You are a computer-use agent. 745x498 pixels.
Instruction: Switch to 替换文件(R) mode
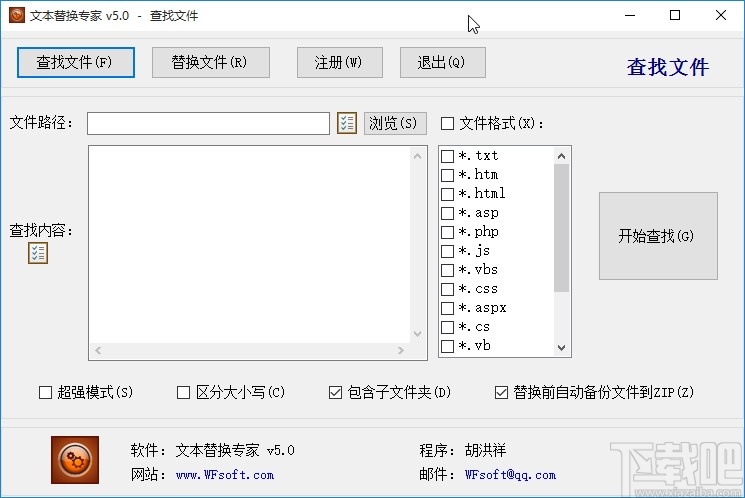coord(210,62)
